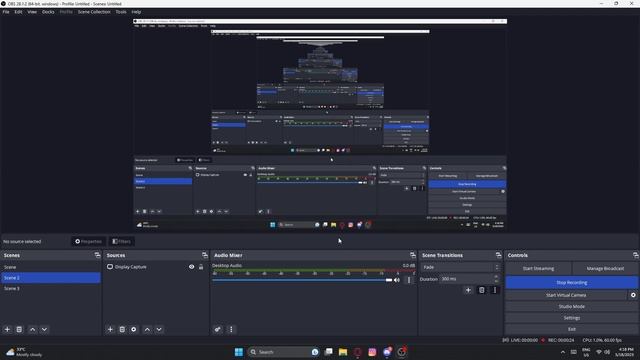This screenshot has width=640, height=360.
Task: Open Fade transition dropdown
Action: [x=460, y=267]
